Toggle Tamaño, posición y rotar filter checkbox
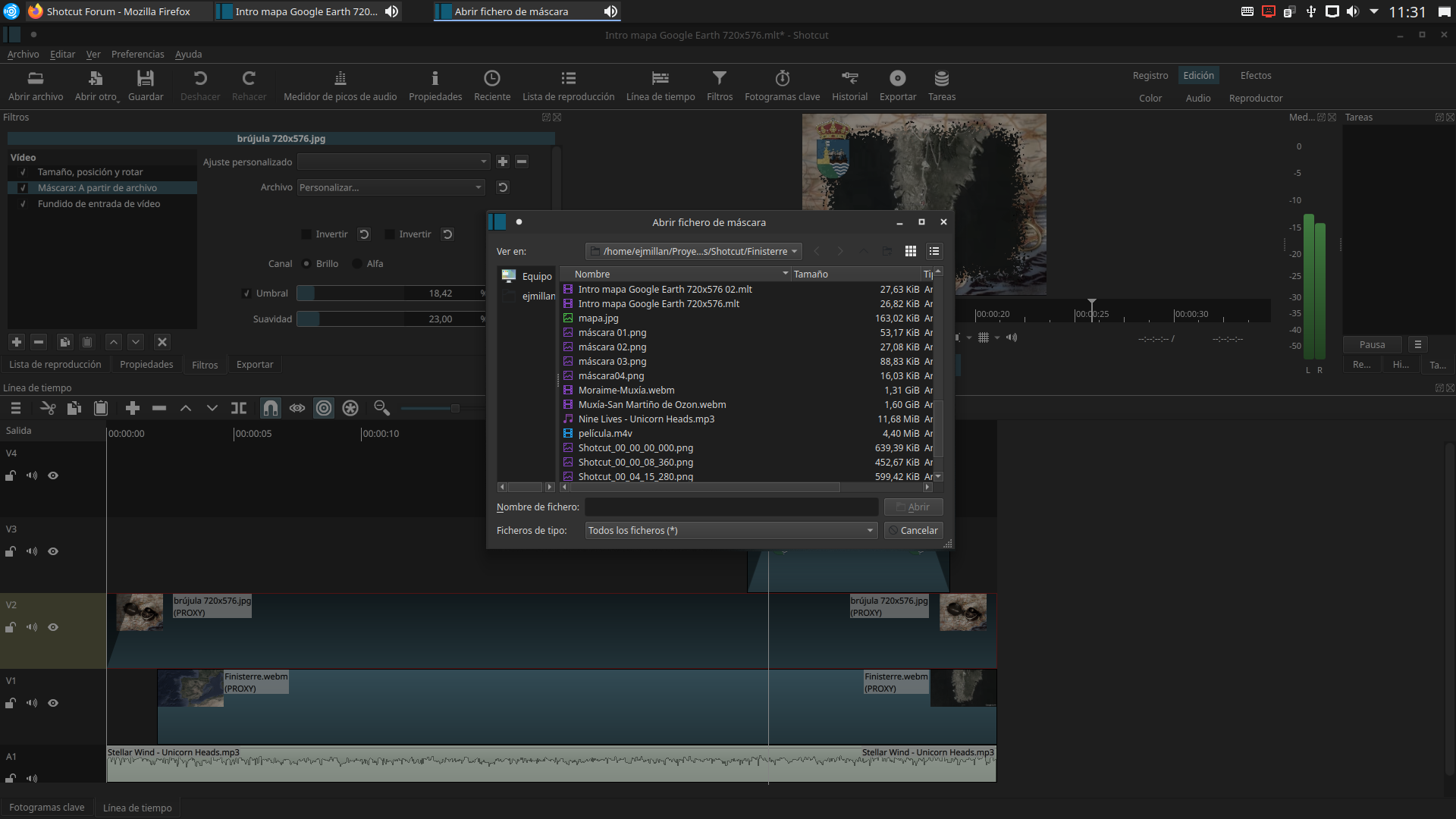 coord(23,172)
